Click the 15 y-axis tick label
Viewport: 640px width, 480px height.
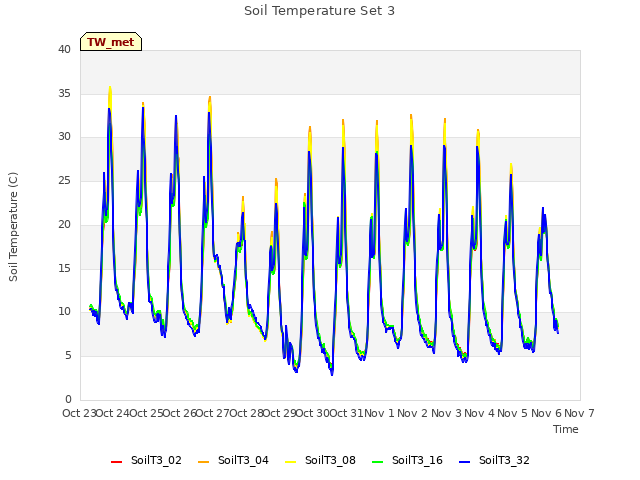point(64,269)
